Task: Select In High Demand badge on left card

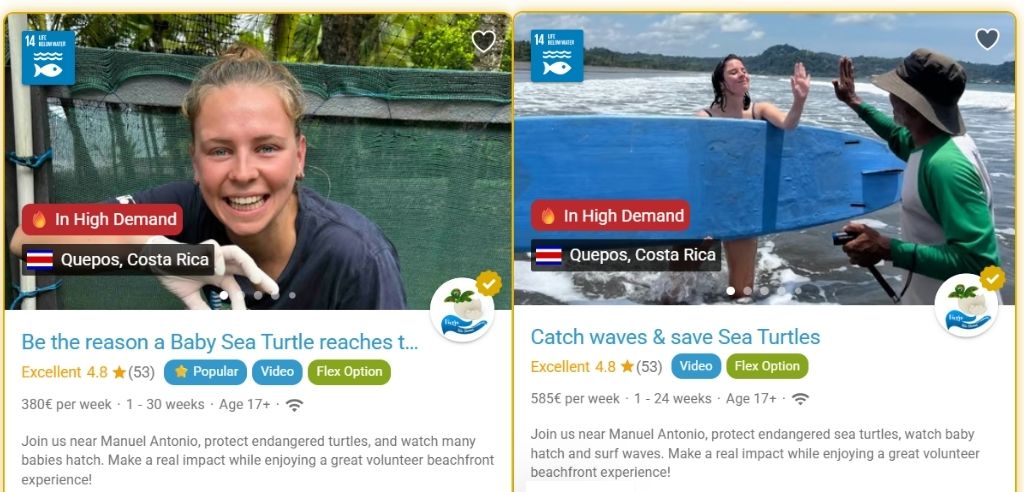Action: [x=103, y=220]
